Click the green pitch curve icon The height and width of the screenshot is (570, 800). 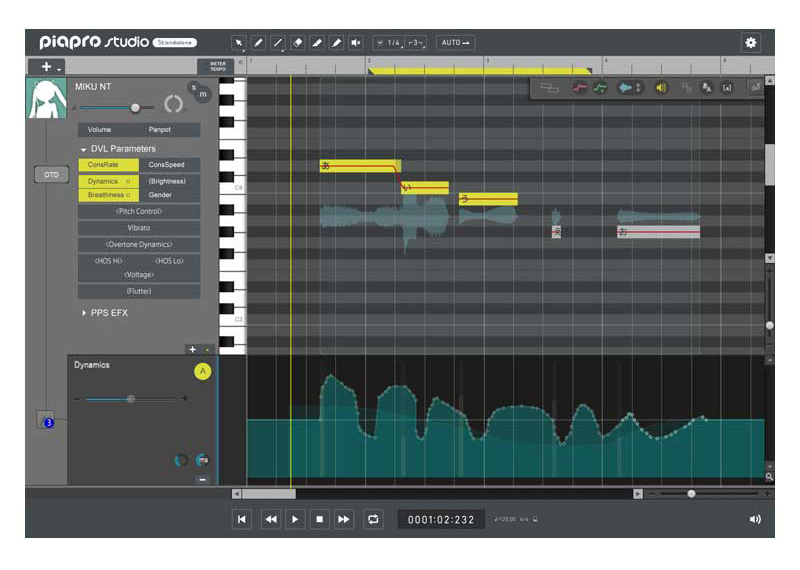point(601,88)
